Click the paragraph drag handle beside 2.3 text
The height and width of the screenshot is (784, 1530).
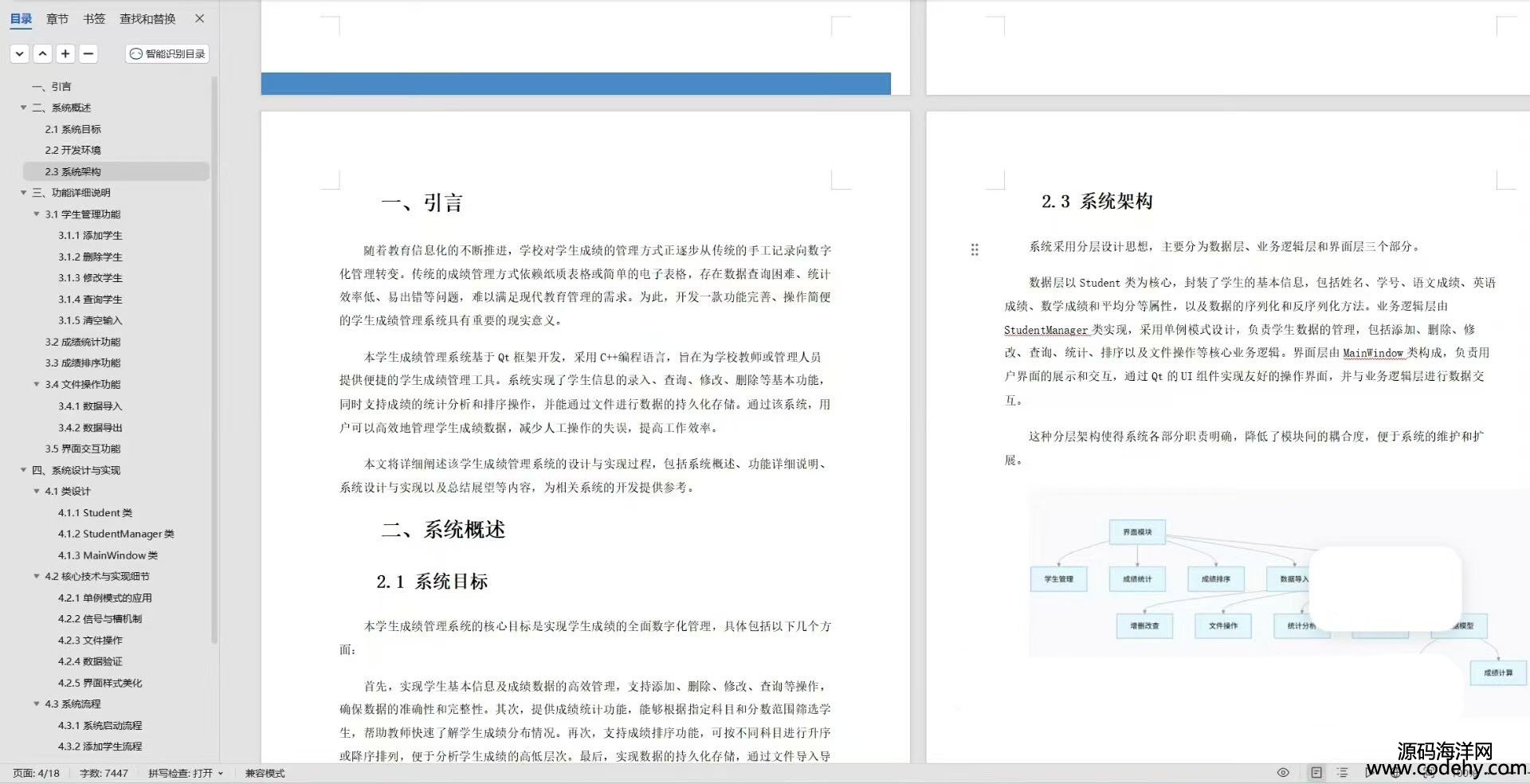(974, 249)
